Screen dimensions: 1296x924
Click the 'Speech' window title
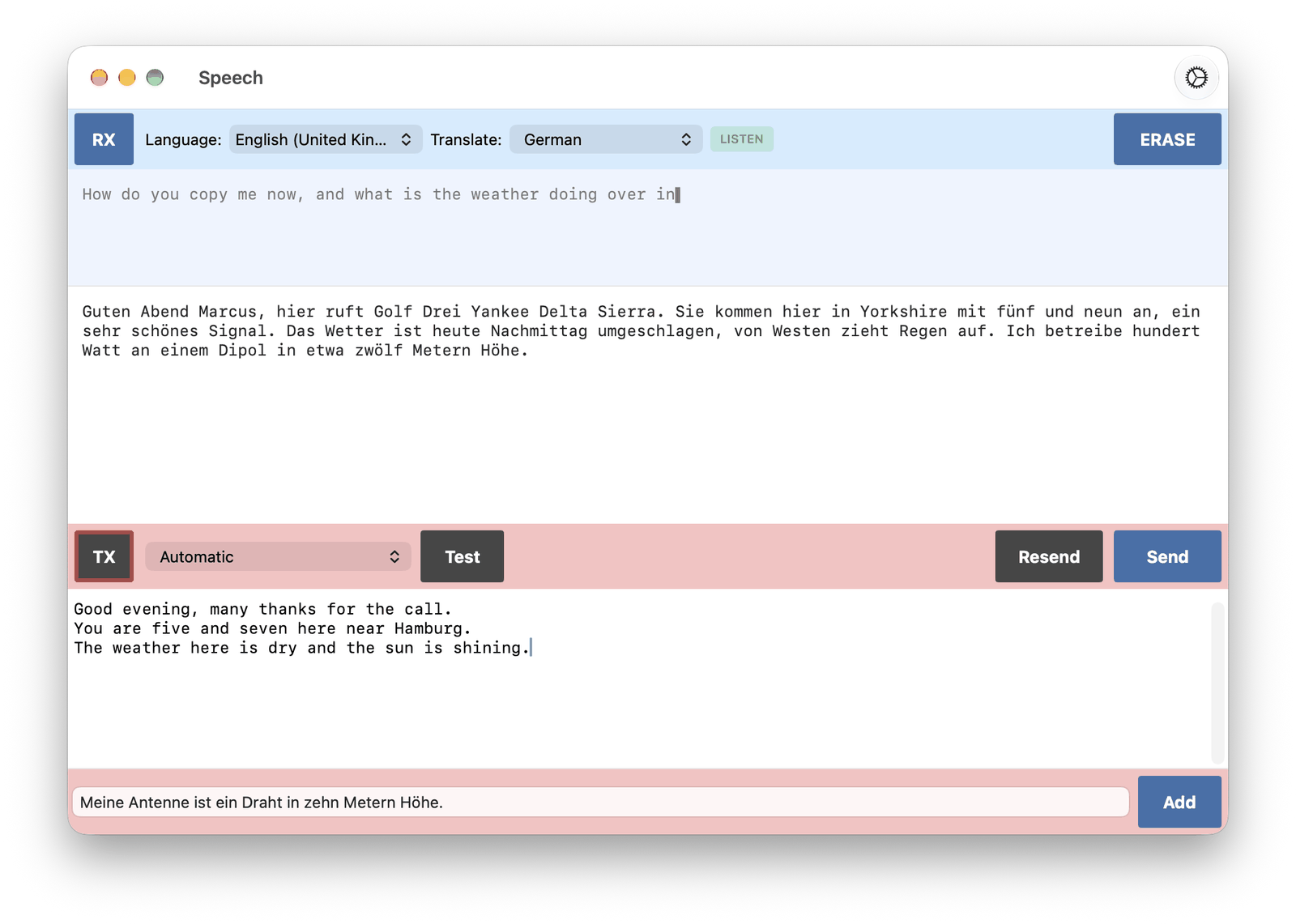coord(231,78)
